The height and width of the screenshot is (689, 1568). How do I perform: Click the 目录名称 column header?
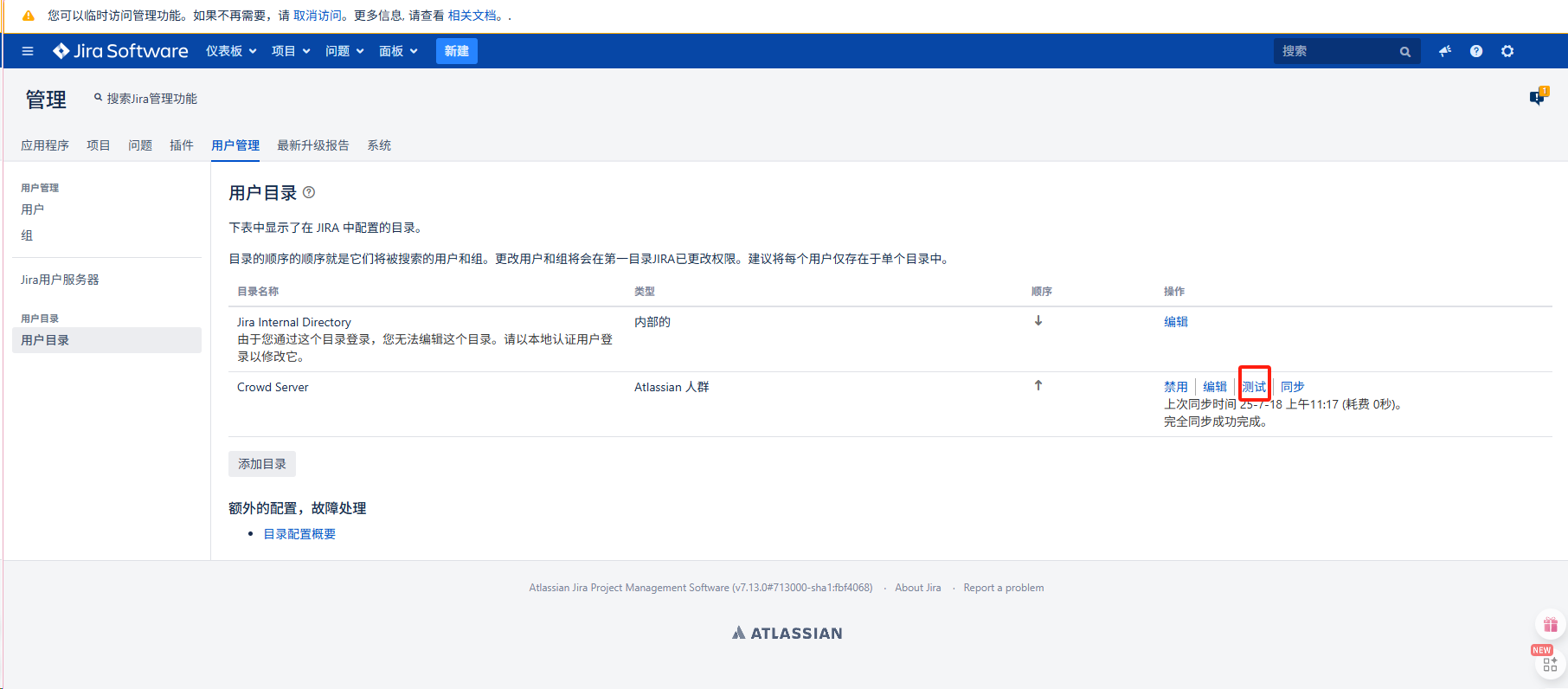258,292
